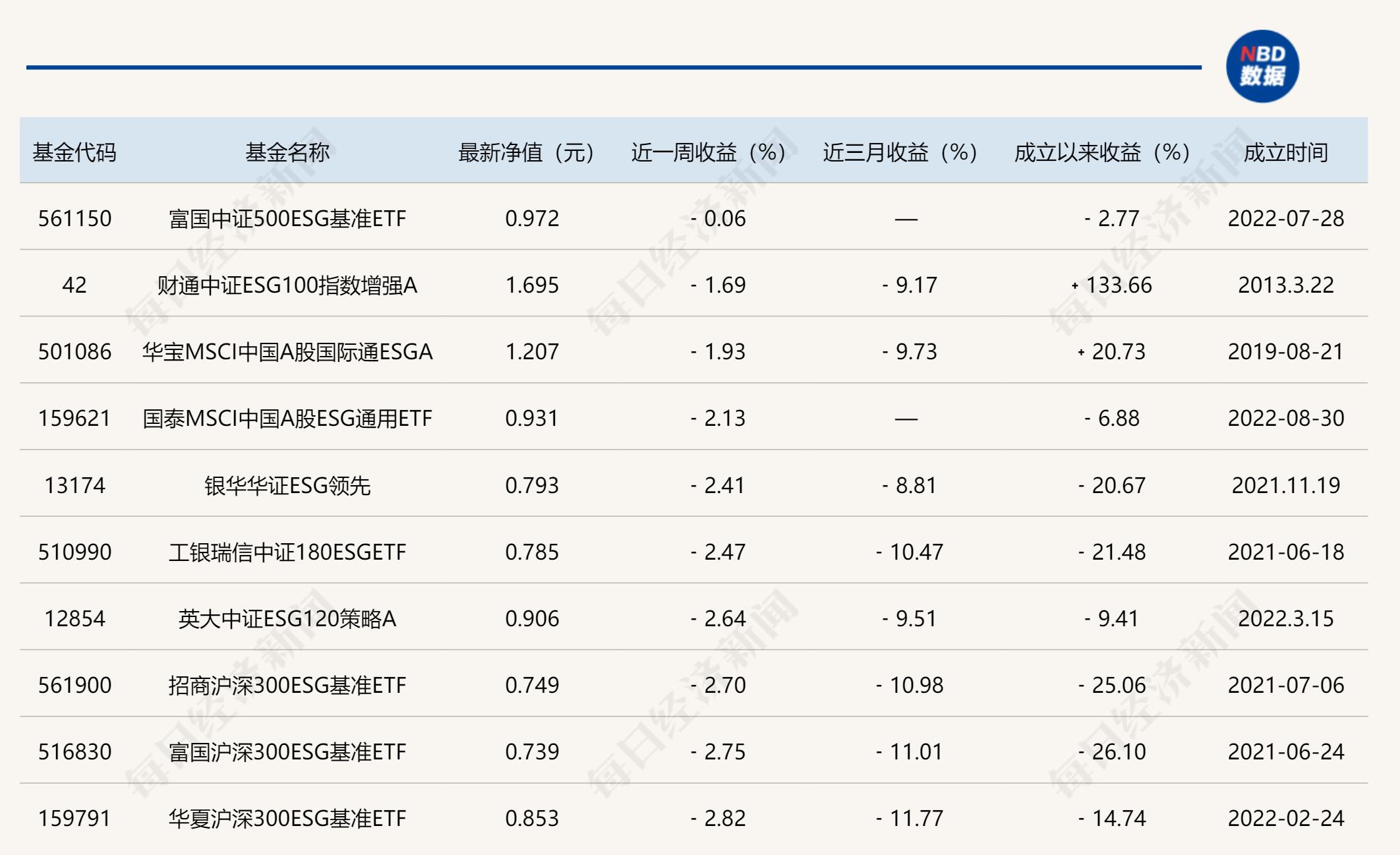1400x855 pixels.
Task: Select date 2022-07-28
Action: tap(1286, 218)
